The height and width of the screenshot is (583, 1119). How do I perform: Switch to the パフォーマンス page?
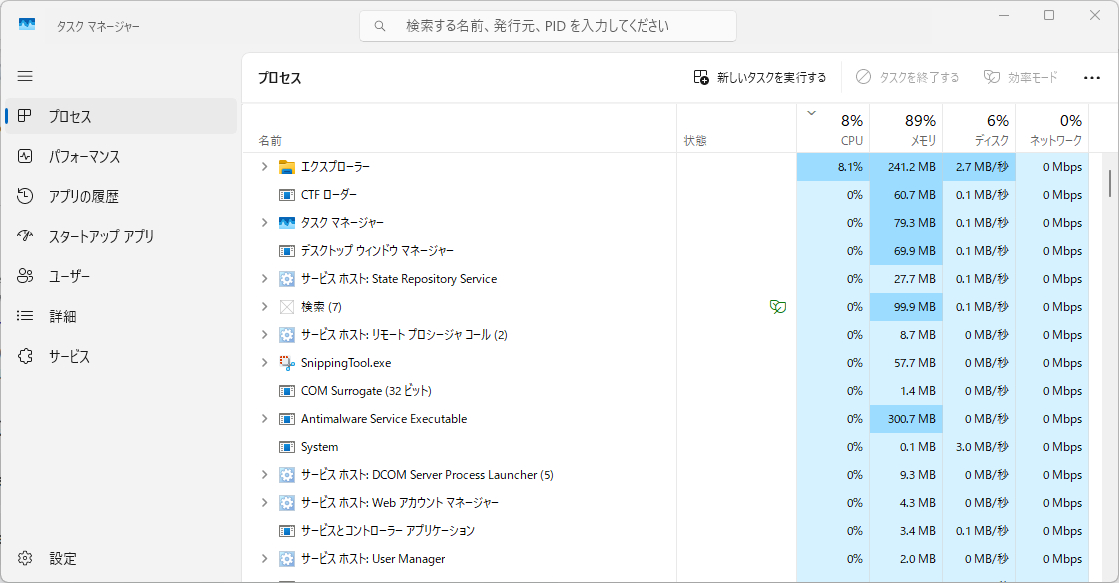click(121, 156)
